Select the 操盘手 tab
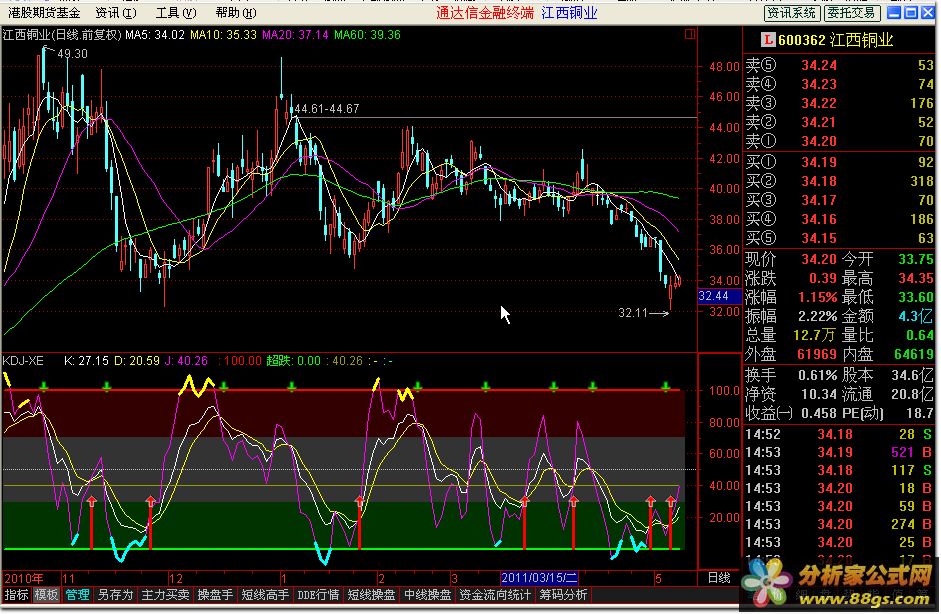This screenshot has height=614, width=941. tap(215, 595)
